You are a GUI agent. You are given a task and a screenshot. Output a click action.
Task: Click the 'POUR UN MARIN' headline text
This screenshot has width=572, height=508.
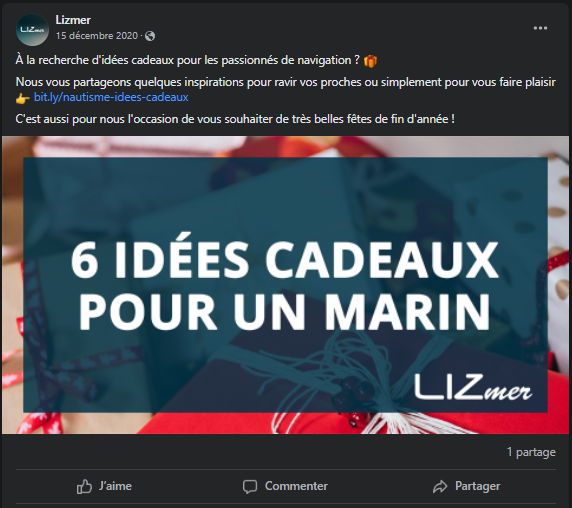click(x=285, y=312)
